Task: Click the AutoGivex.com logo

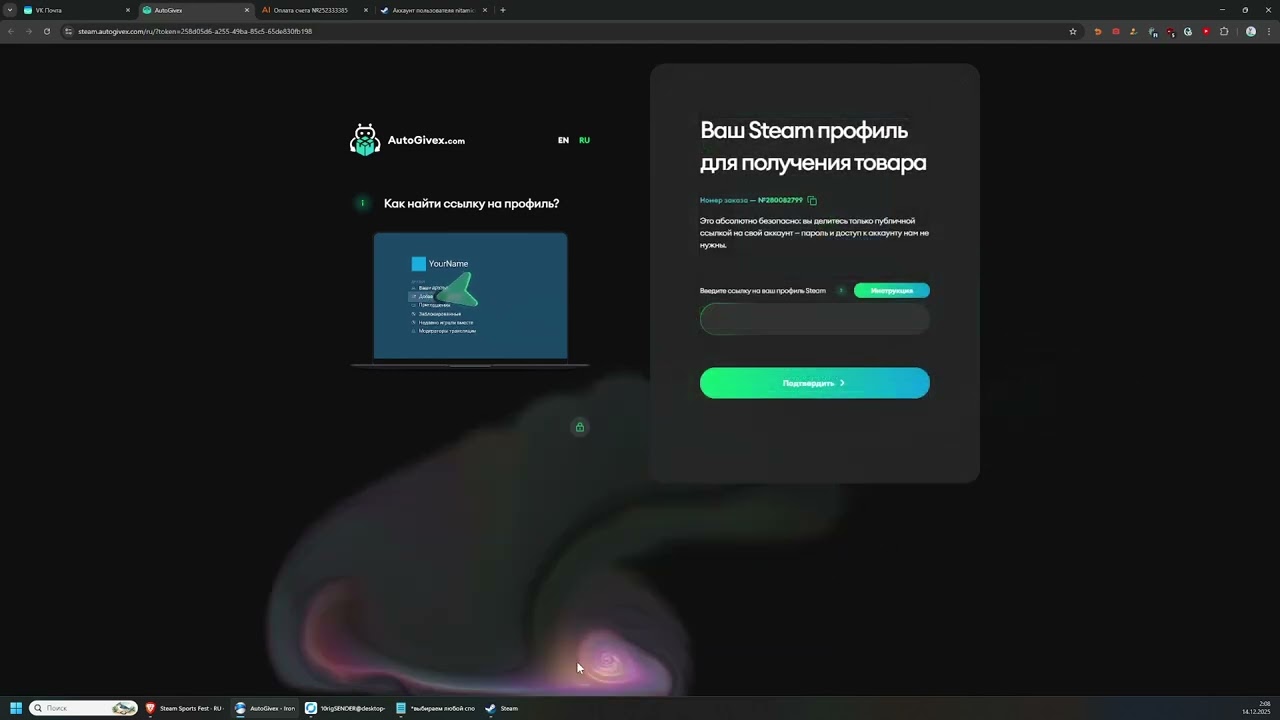Action: tap(407, 140)
